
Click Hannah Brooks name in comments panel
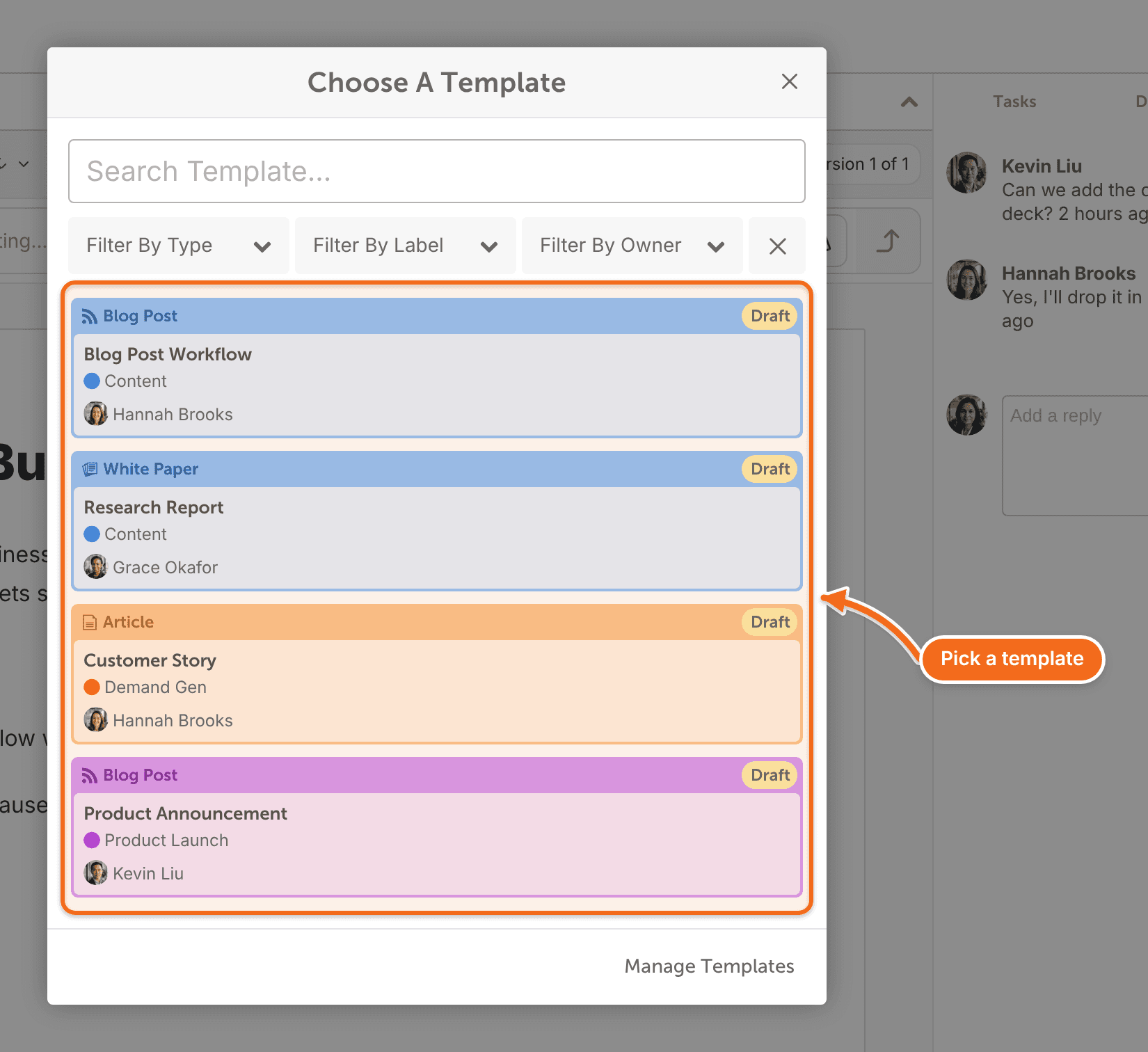1069,273
